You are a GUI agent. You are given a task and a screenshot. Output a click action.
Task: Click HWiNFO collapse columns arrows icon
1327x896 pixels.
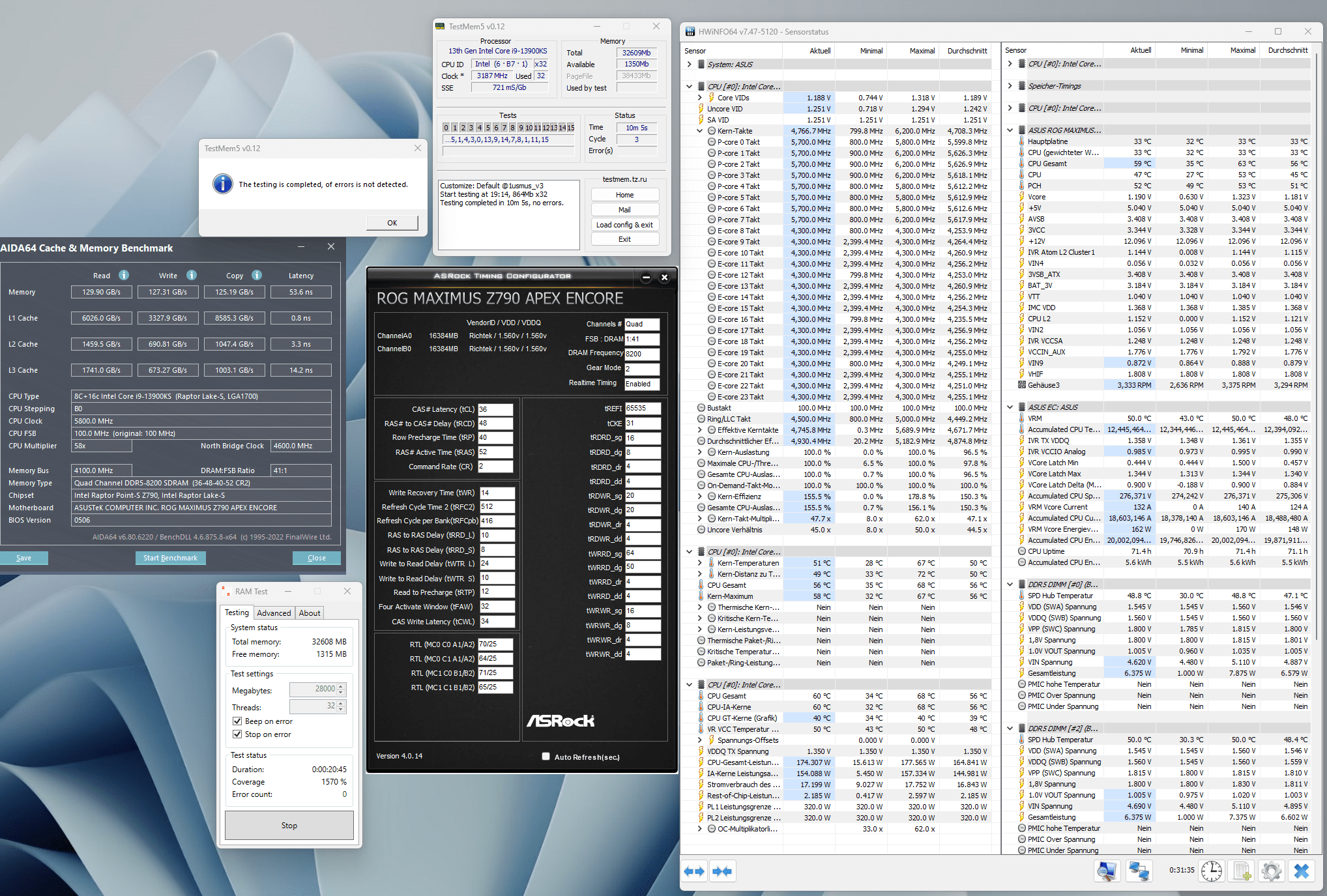coord(722,871)
